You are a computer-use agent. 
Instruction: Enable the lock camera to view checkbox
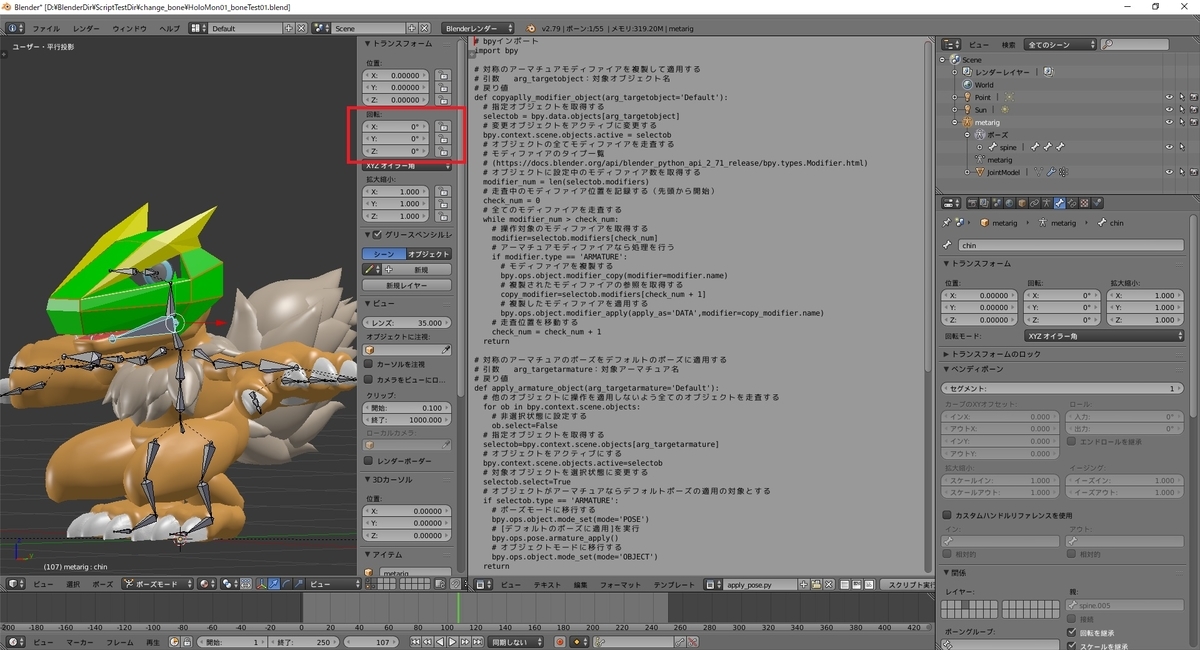pos(368,380)
